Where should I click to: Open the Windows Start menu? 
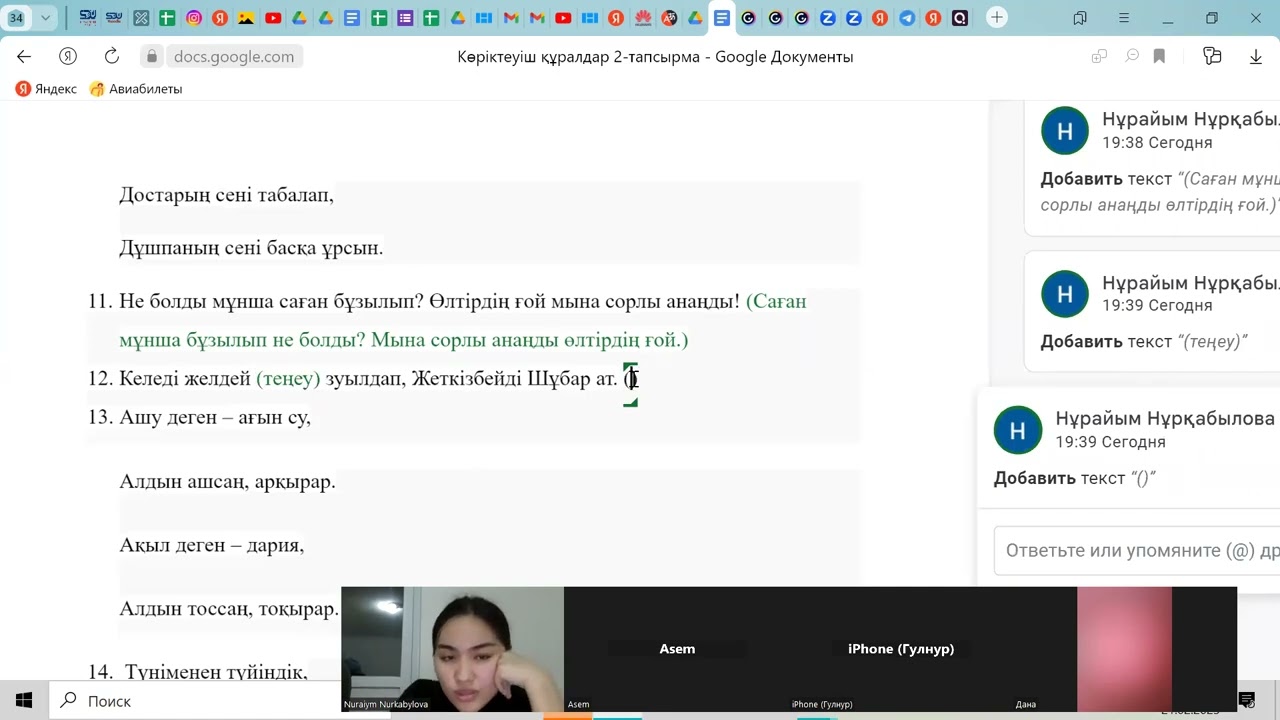click(24, 701)
